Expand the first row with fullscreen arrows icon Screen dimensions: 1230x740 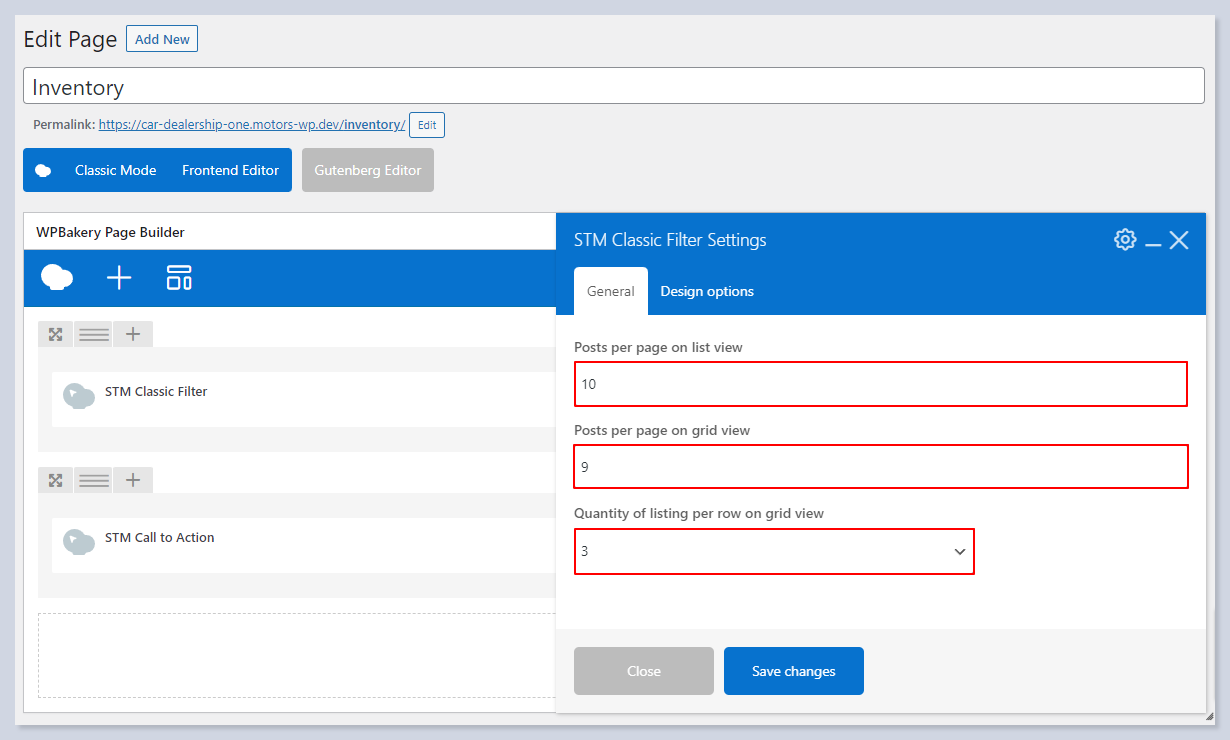(x=56, y=334)
